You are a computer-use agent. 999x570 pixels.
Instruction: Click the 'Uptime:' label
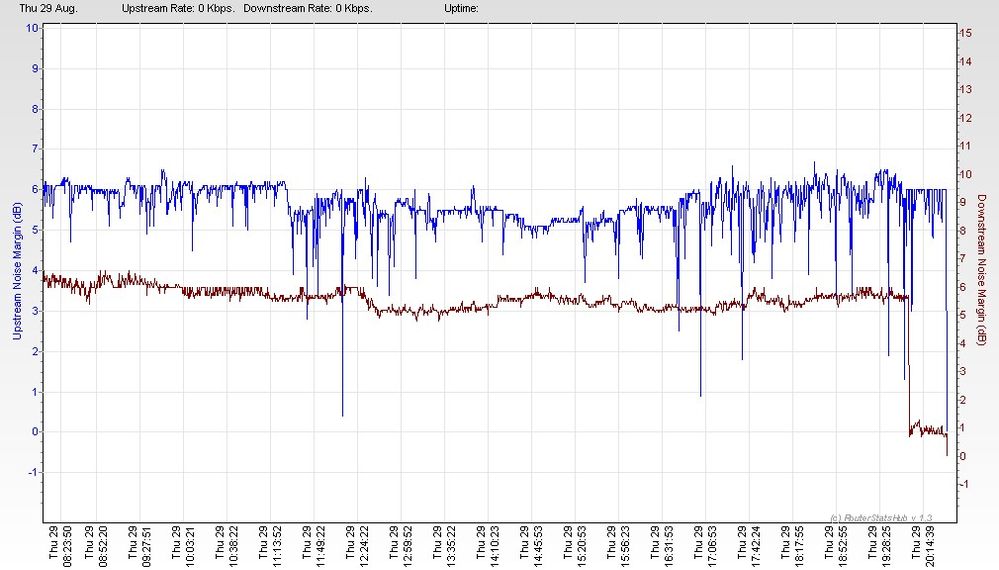point(461,8)
